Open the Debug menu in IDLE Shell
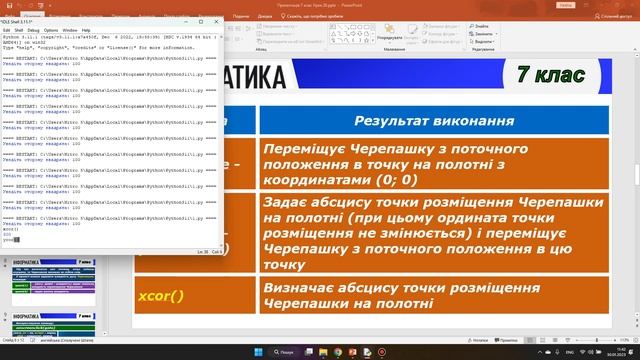The image size is (640, 360). (33, 30)
